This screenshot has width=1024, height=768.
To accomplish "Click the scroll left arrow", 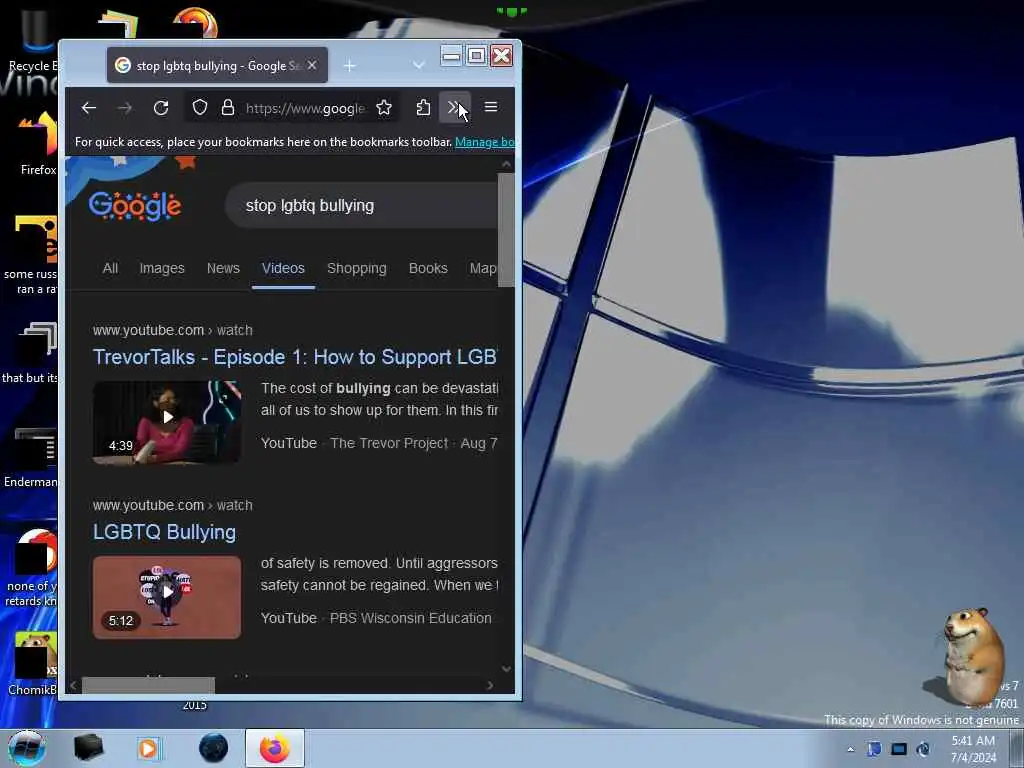I will pyautogui.click(x=73, y=685).
